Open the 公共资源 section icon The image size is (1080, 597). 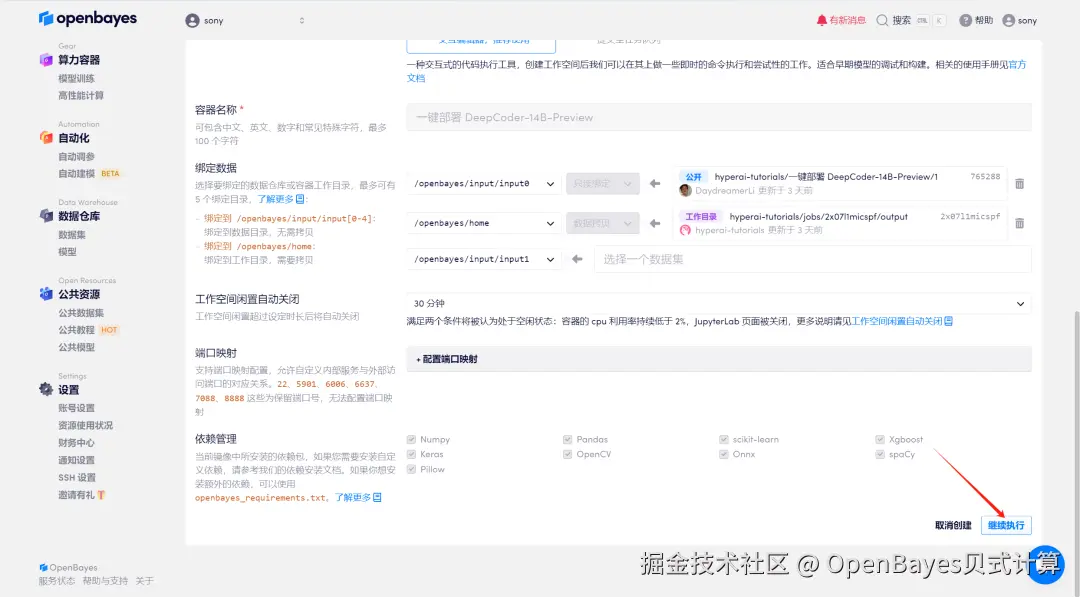click(x=46, y=294)
